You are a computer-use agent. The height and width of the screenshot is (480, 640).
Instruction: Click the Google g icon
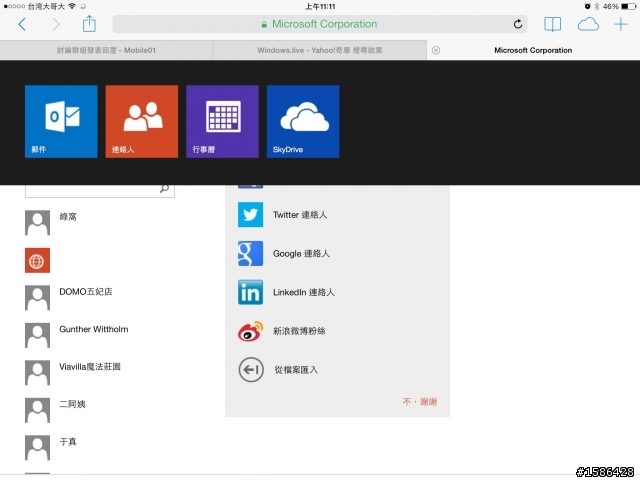(250, 253)
